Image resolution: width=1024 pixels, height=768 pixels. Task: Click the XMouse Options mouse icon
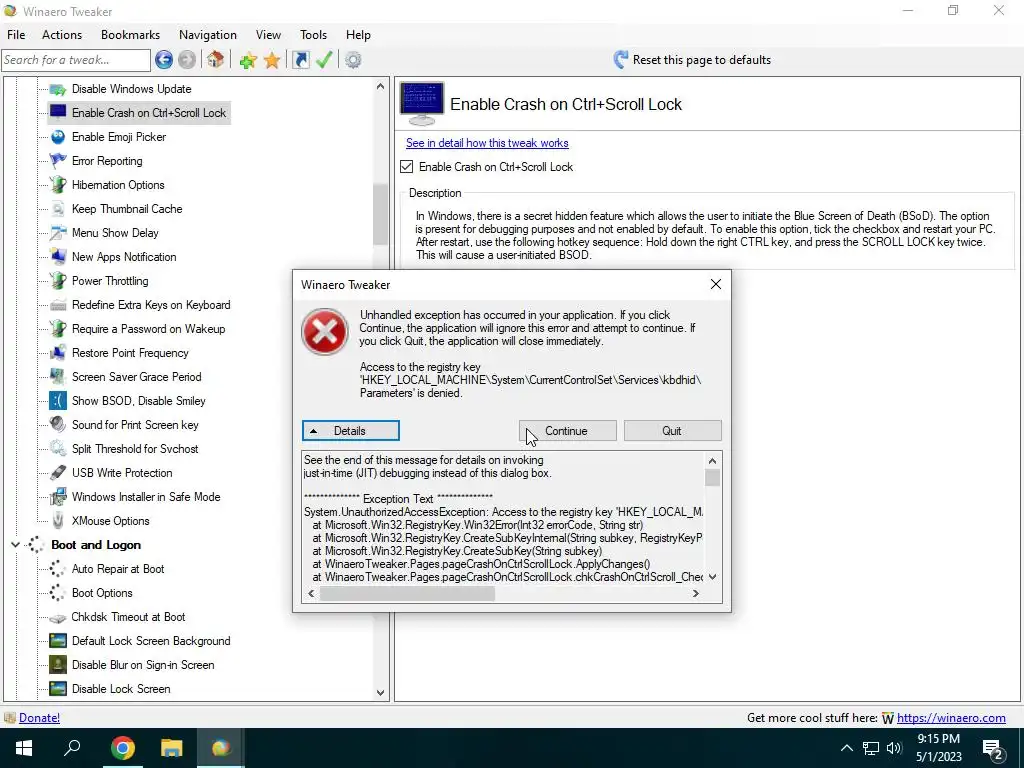click(x=58, y=520)
